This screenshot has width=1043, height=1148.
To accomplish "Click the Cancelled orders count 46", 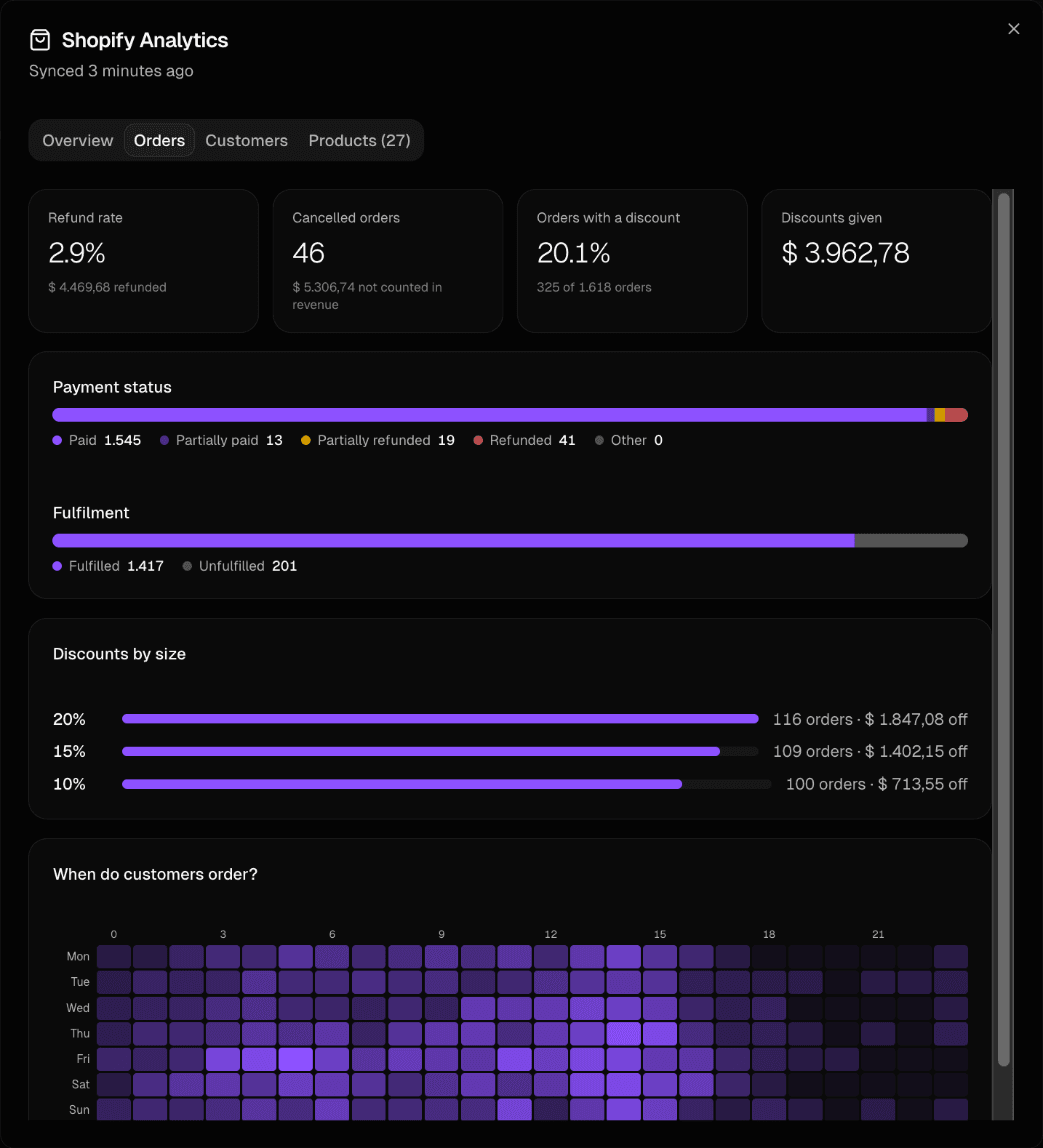I will [308, 253].
